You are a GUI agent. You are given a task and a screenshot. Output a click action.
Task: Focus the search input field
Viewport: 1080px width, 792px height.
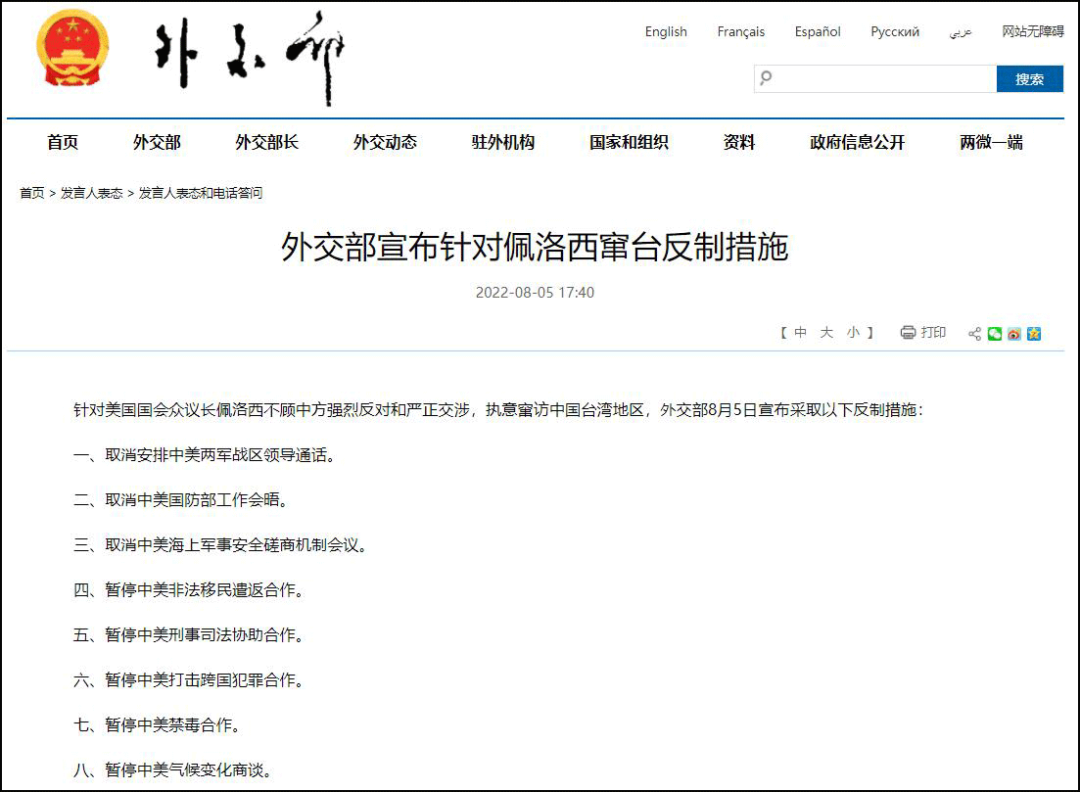[875, 79]
